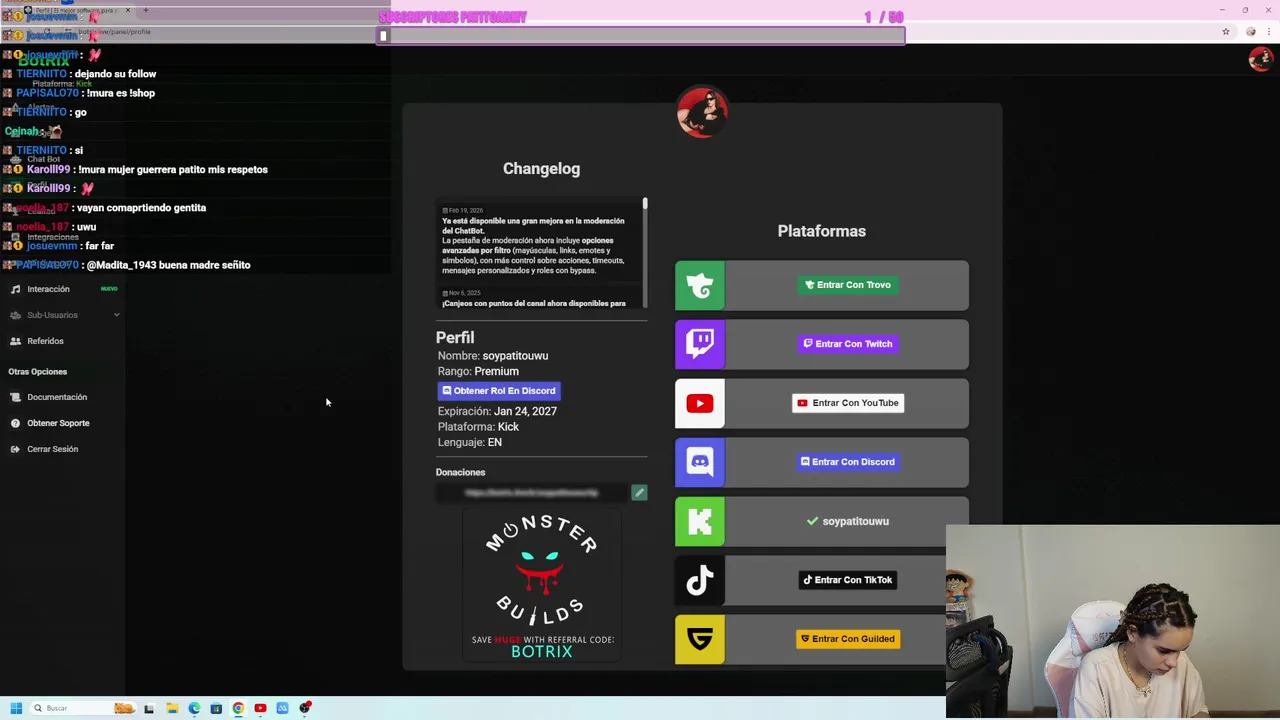This screenshot has height=720, width=1280.
Task: Click the Plataformas heading
Action: tap(822, 231)
